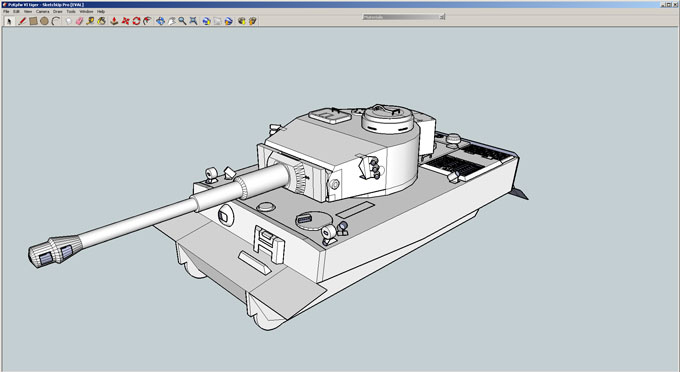Viewport: 680px width, 372px height.
Task: Activate the Rotate tool
Action: [x=136, y=21]
